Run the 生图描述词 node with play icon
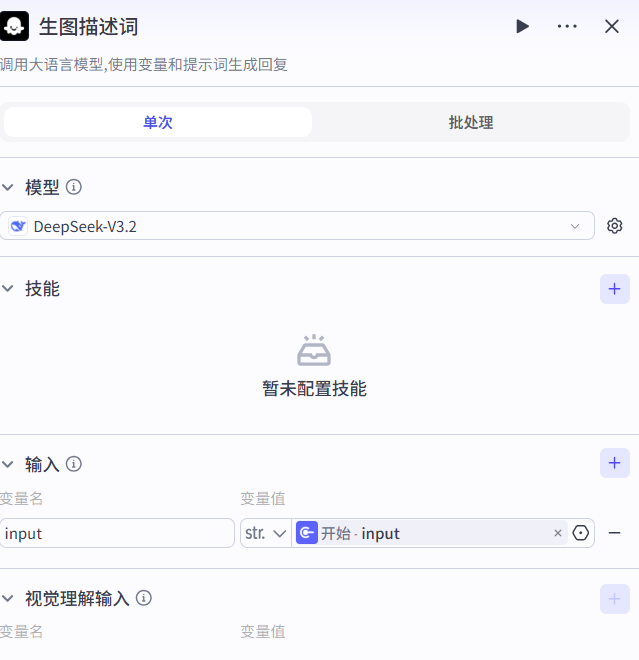Viewport: 639px width, 660px height. pyautogui.click(x=522, y=27)
